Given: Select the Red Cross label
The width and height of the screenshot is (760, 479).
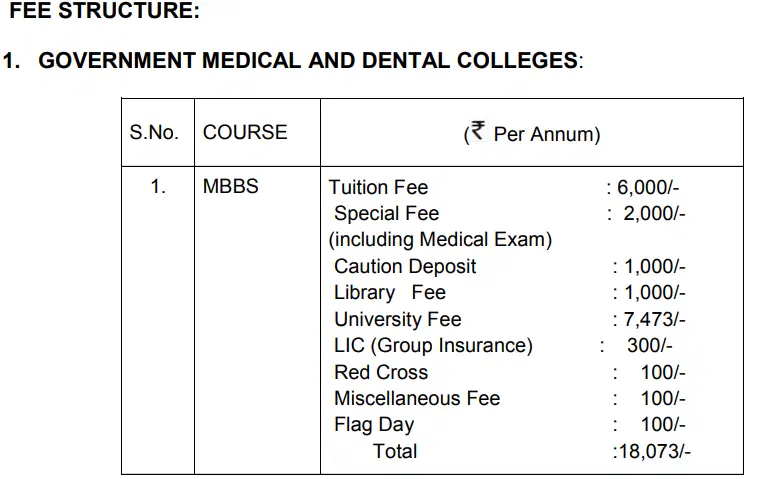Looking at the screenshot, I should pos(381,372).
